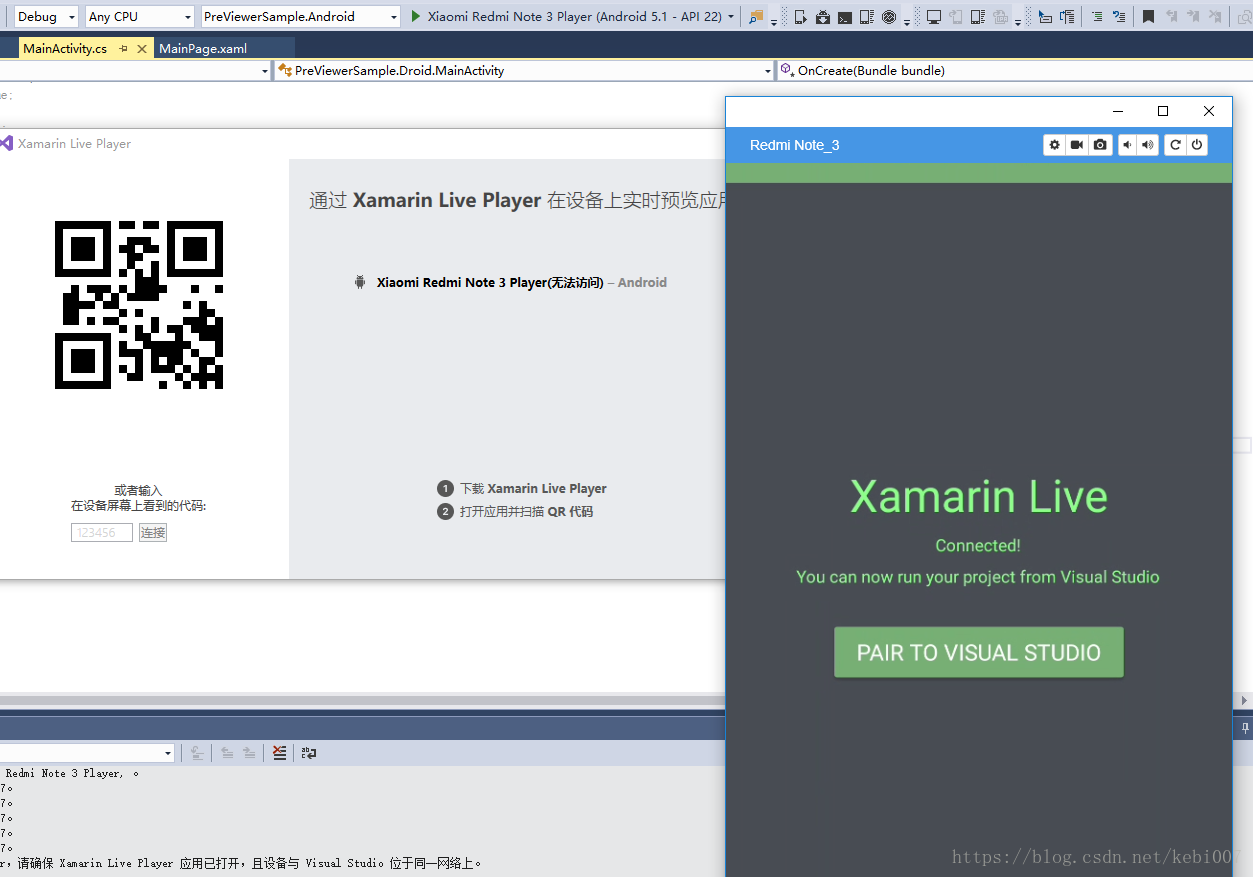Power off emulator with power icon
The image size is (1253, 877).
[1197, 145]
